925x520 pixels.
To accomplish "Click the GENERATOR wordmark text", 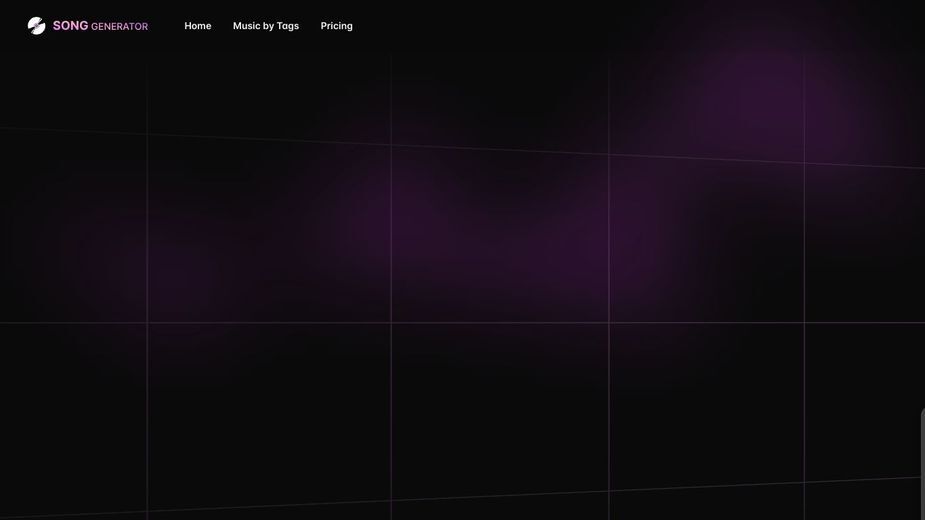I will 120,27.
